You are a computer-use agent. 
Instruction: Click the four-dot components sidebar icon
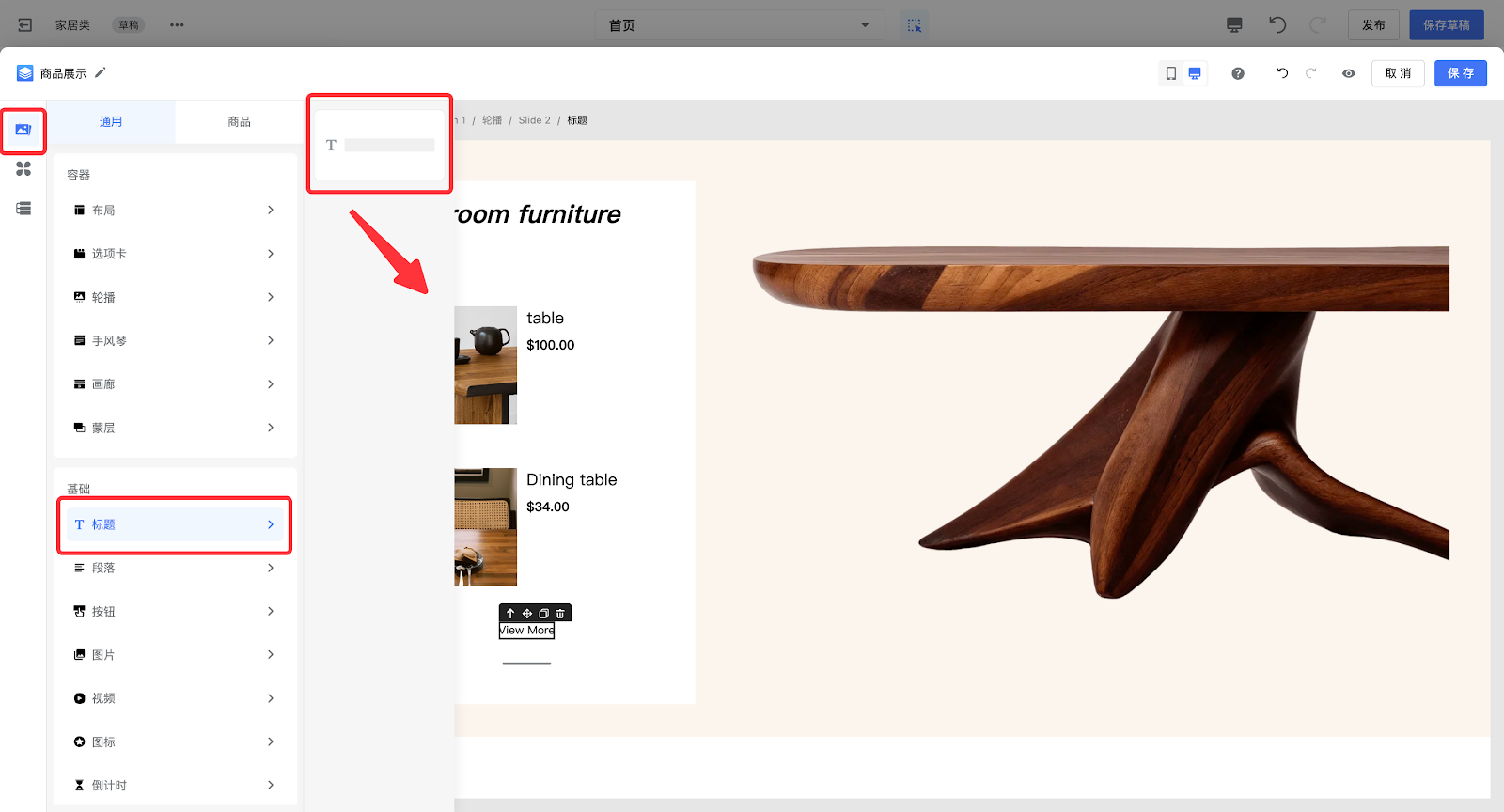[23, 169]
